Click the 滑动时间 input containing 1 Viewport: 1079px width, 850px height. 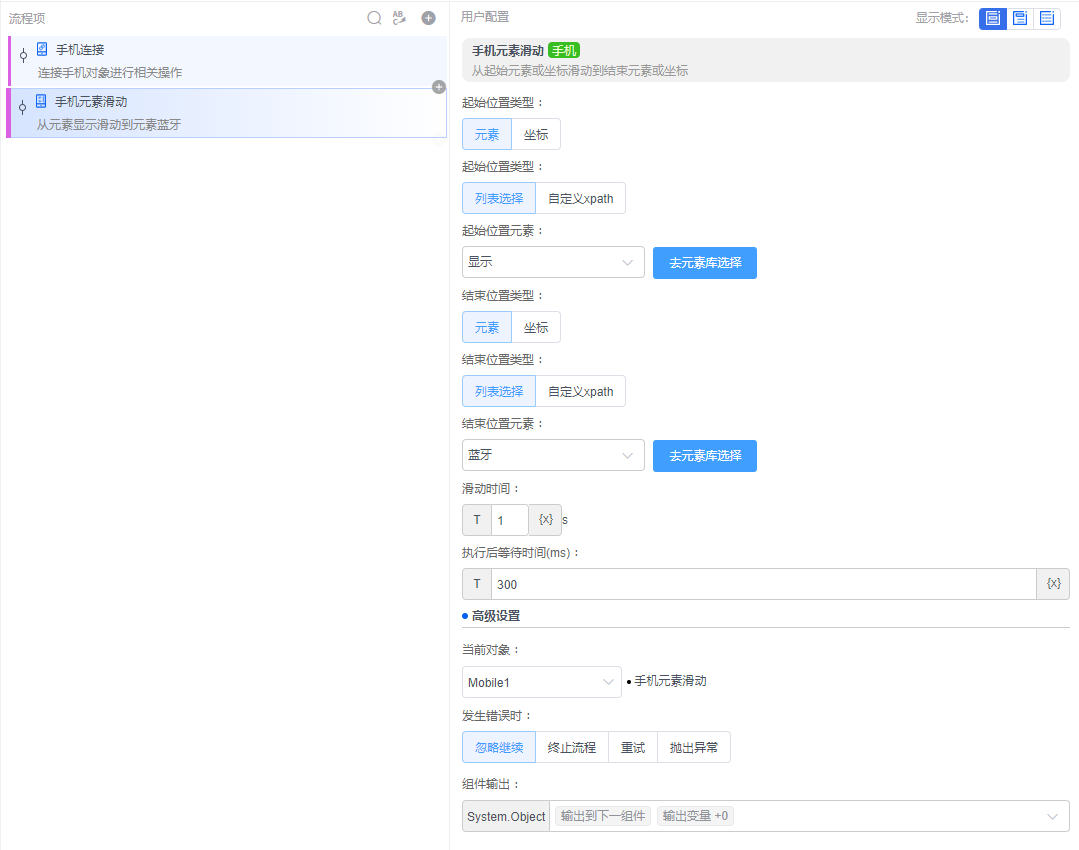click(x=510, y=519)
